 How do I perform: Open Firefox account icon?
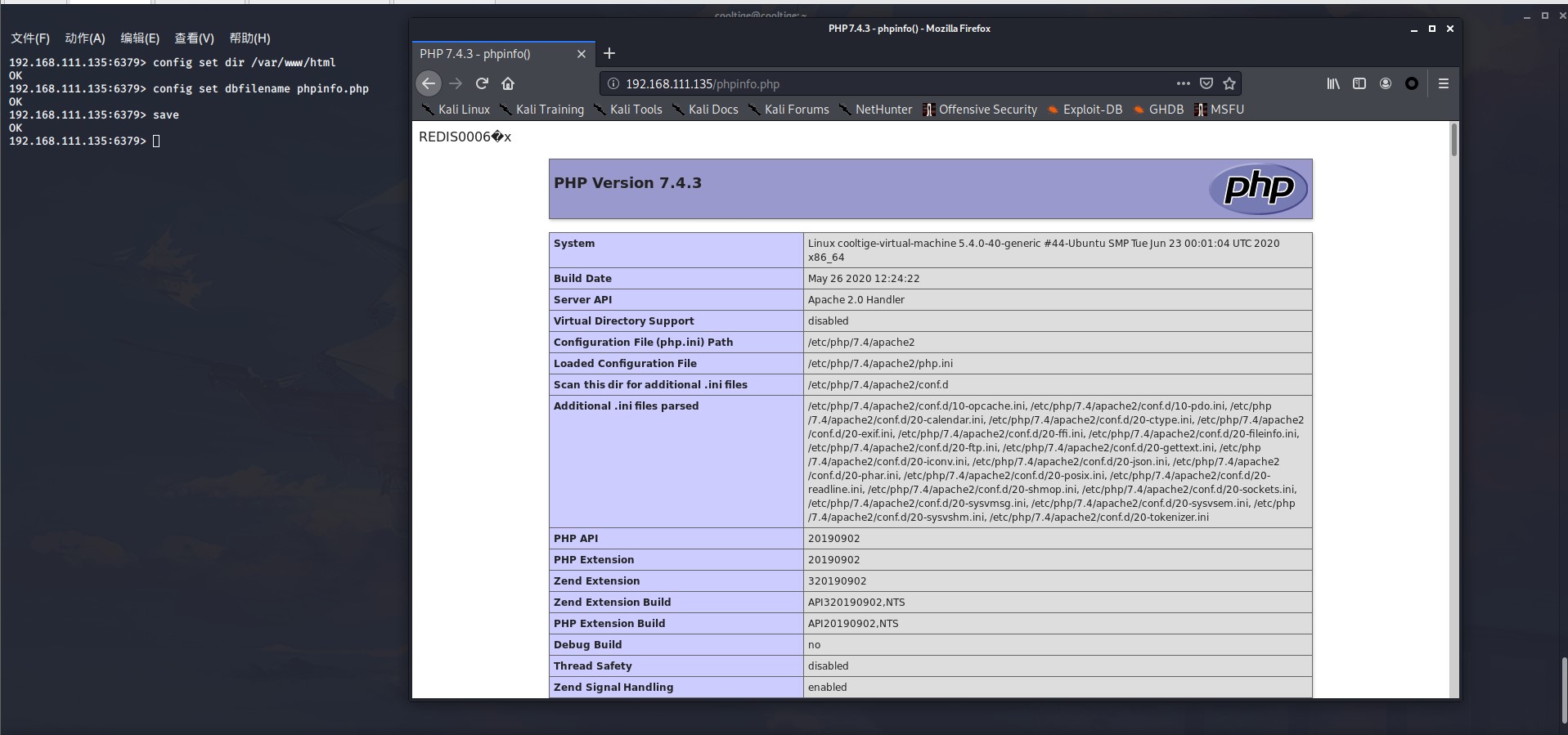pos(1386,83)
